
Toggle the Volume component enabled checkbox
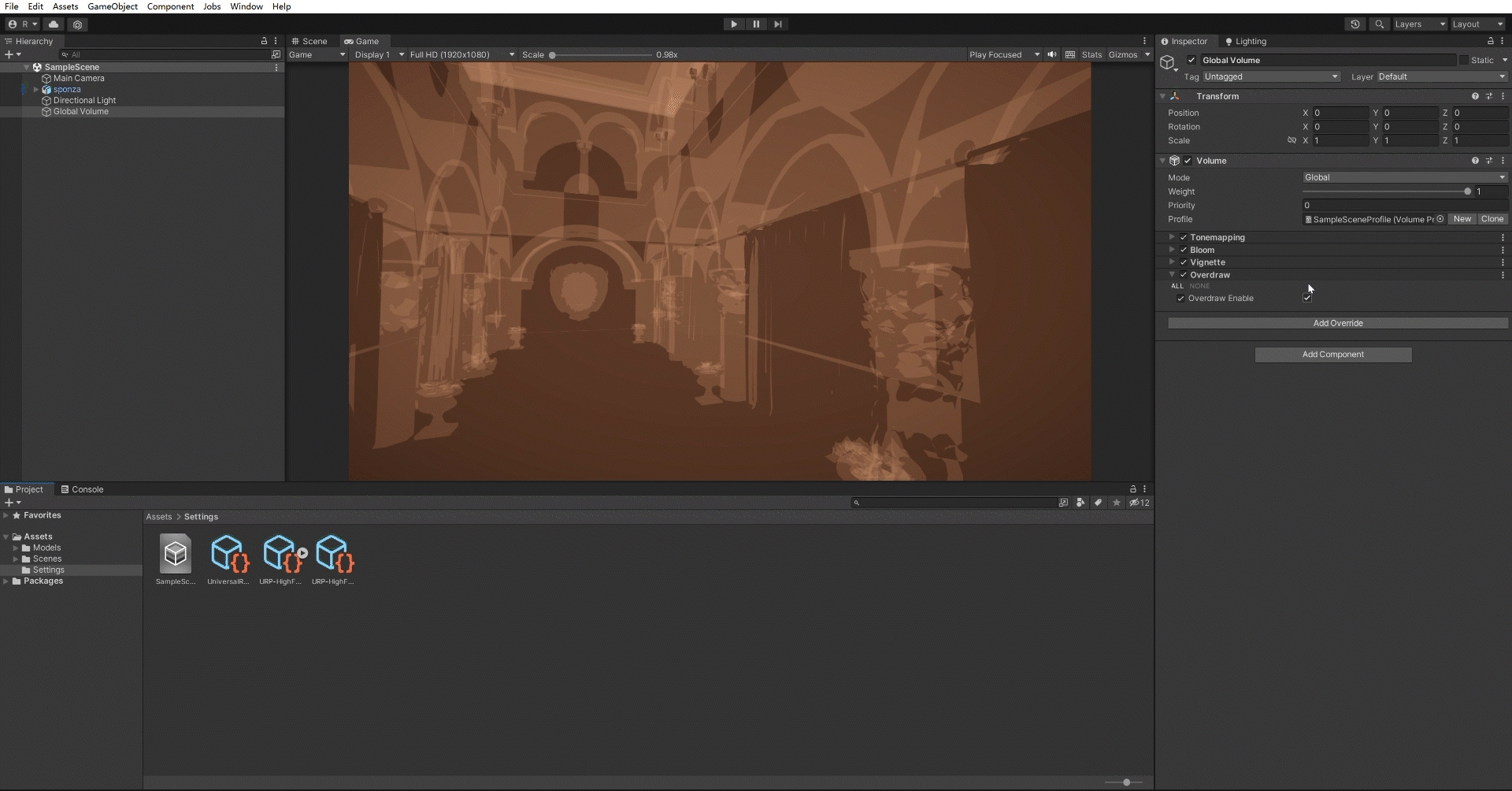click(x=1188, y=161)
